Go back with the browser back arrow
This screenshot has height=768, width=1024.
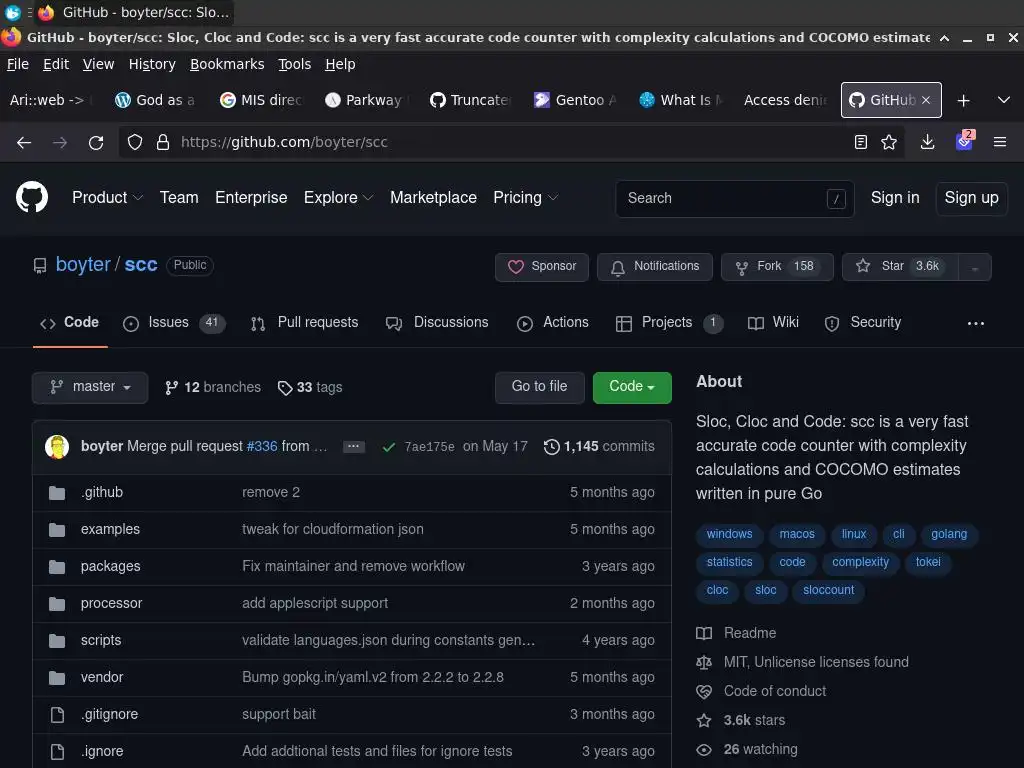24,142
